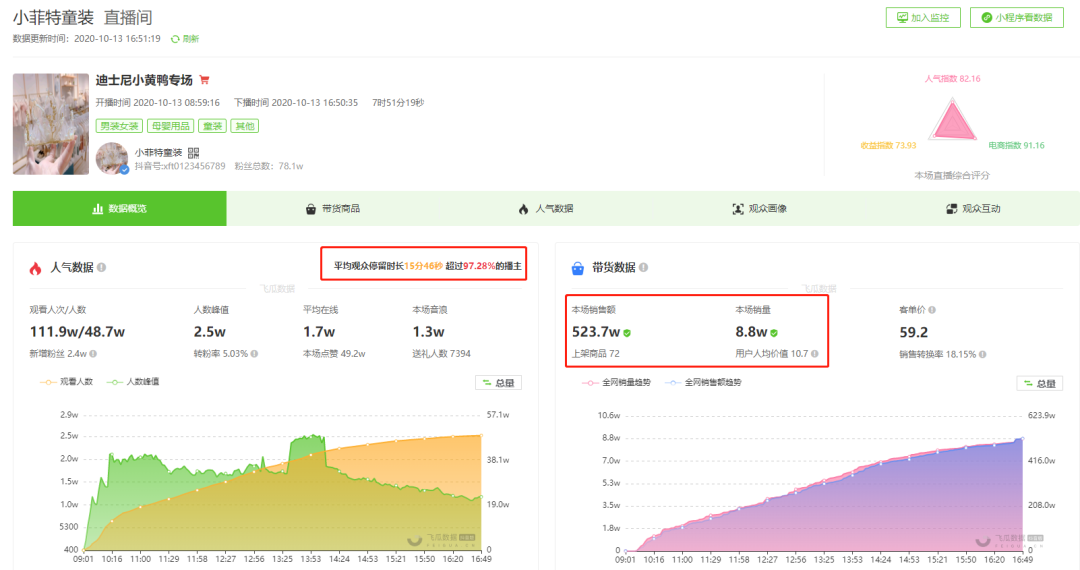Click the 其他 category tag
The width and height of the screenshot is (1080, 570).
tap(245, 126)
